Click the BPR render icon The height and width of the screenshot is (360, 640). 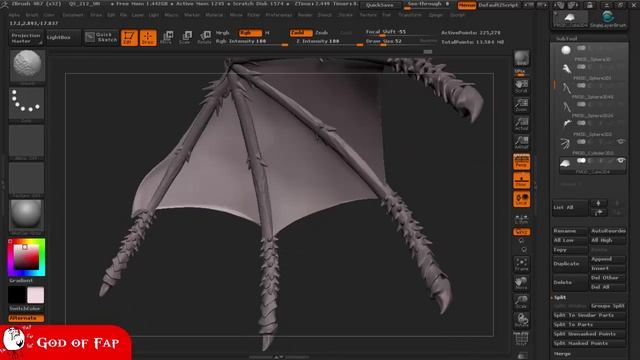pyautogui.click(x=521, y=58)
